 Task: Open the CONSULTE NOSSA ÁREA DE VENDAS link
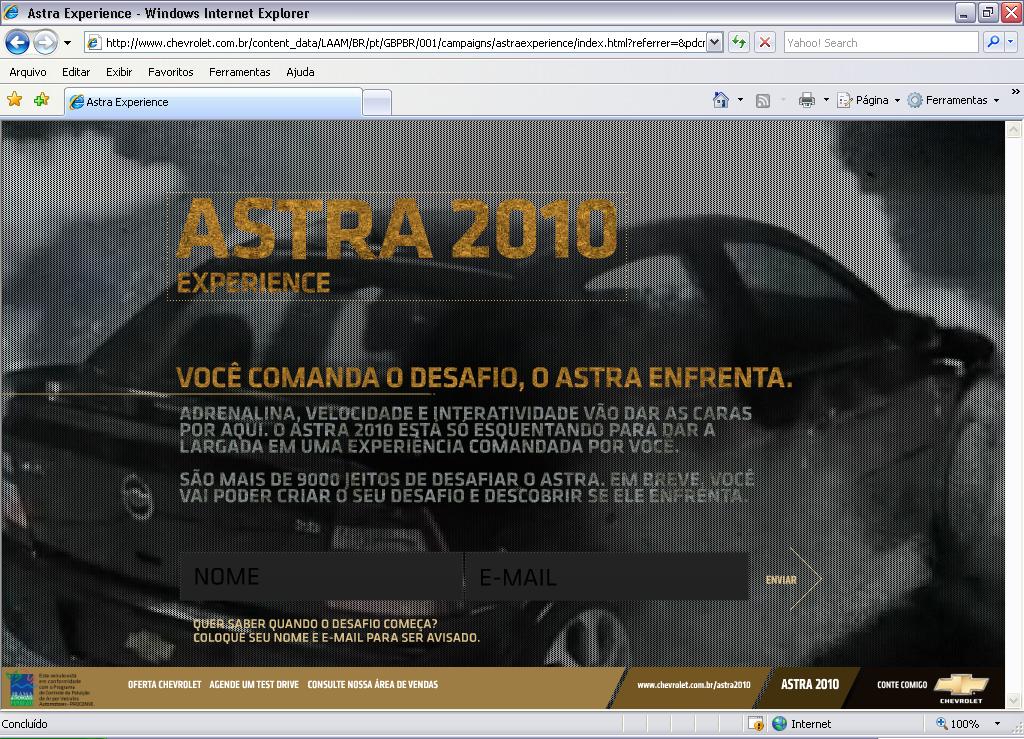(x=373, y=684)
